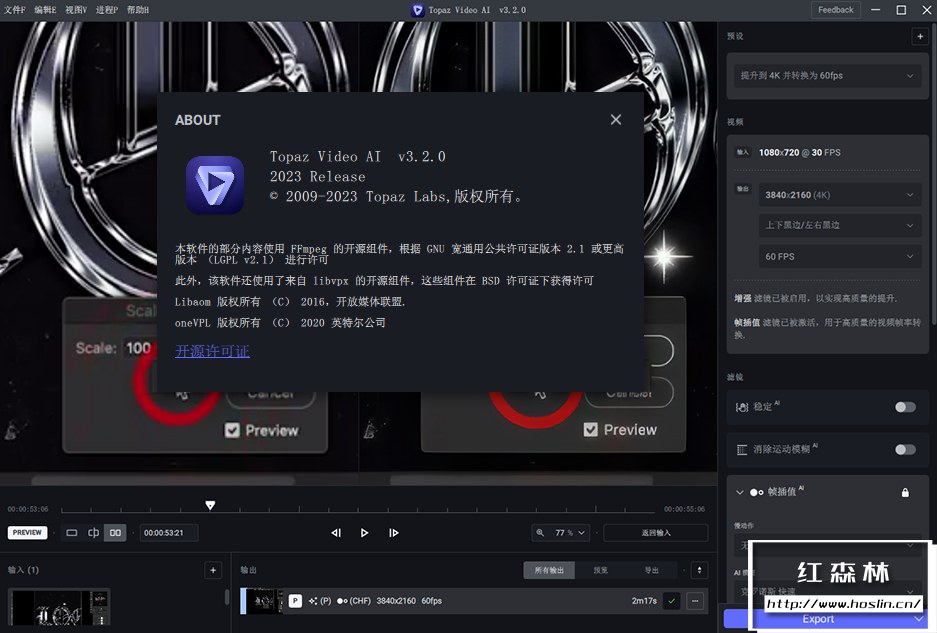Add an input video with plus button

(213, 570)
